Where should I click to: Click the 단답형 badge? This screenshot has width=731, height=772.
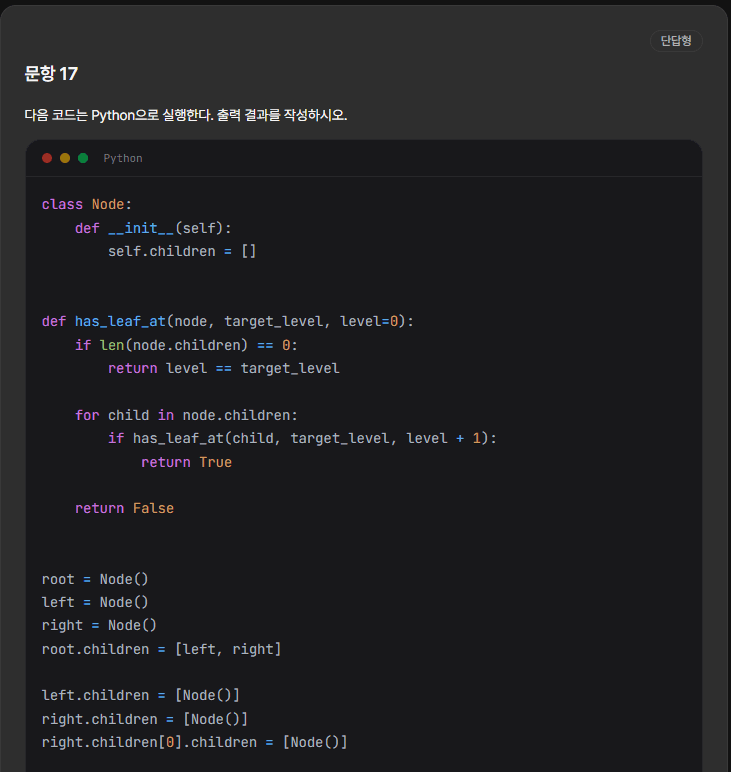[x=676, y=41]
